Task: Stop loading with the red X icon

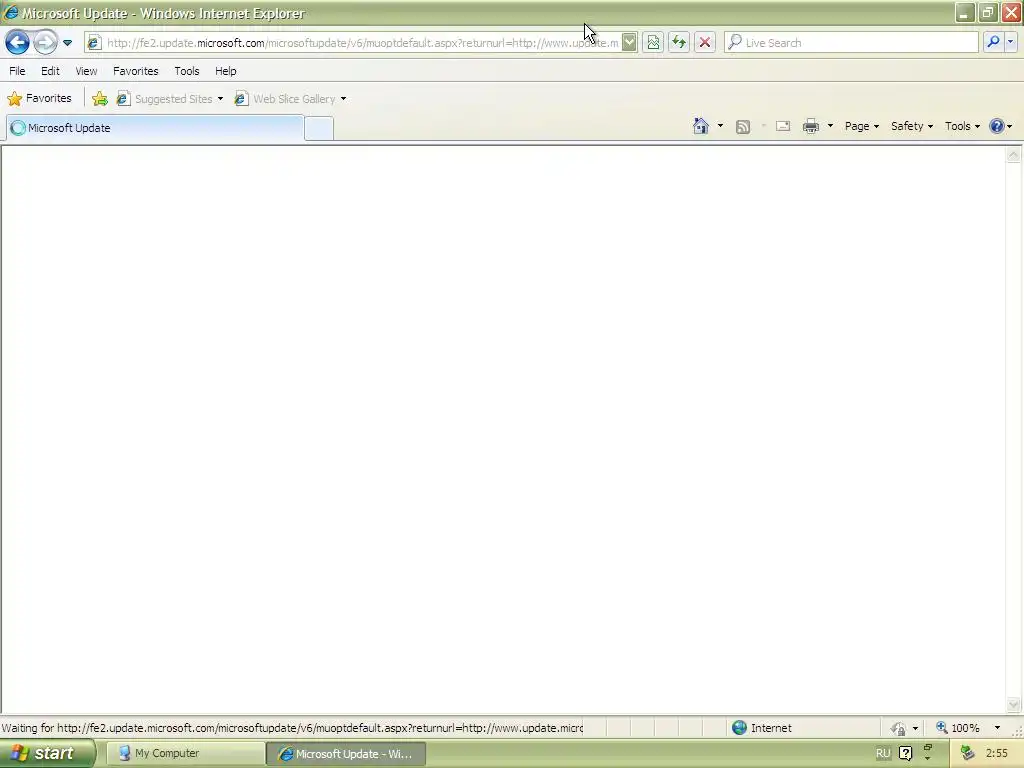Action: [705, 43]
